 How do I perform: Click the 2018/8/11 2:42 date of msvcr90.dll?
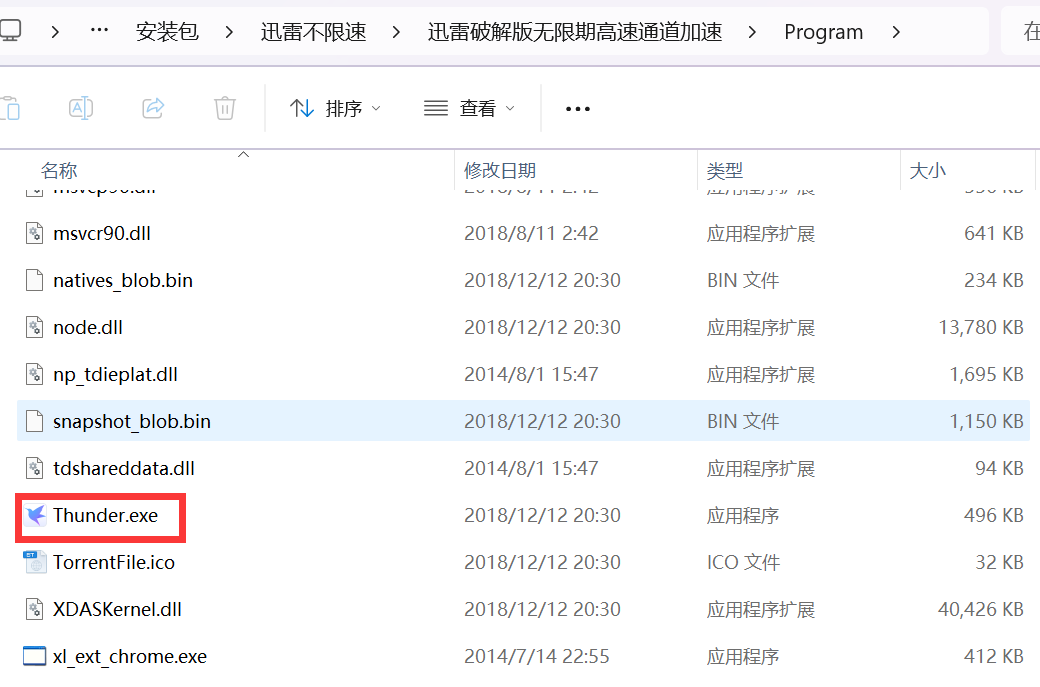click(531, 233)
